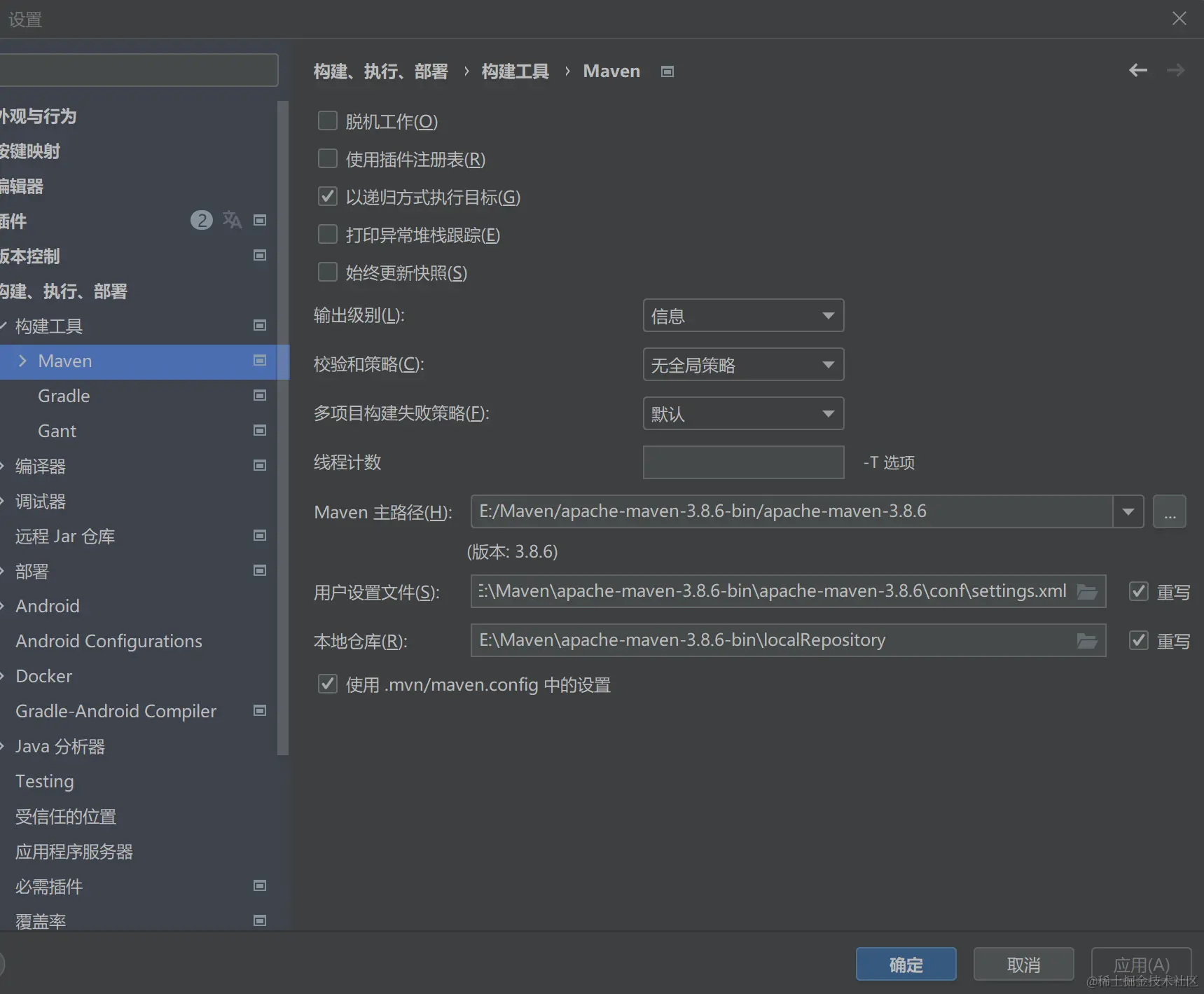The width and height of the screenshot is (1204, 994).
Task: Open Android Configurations settings page
Action: [109, 641]
